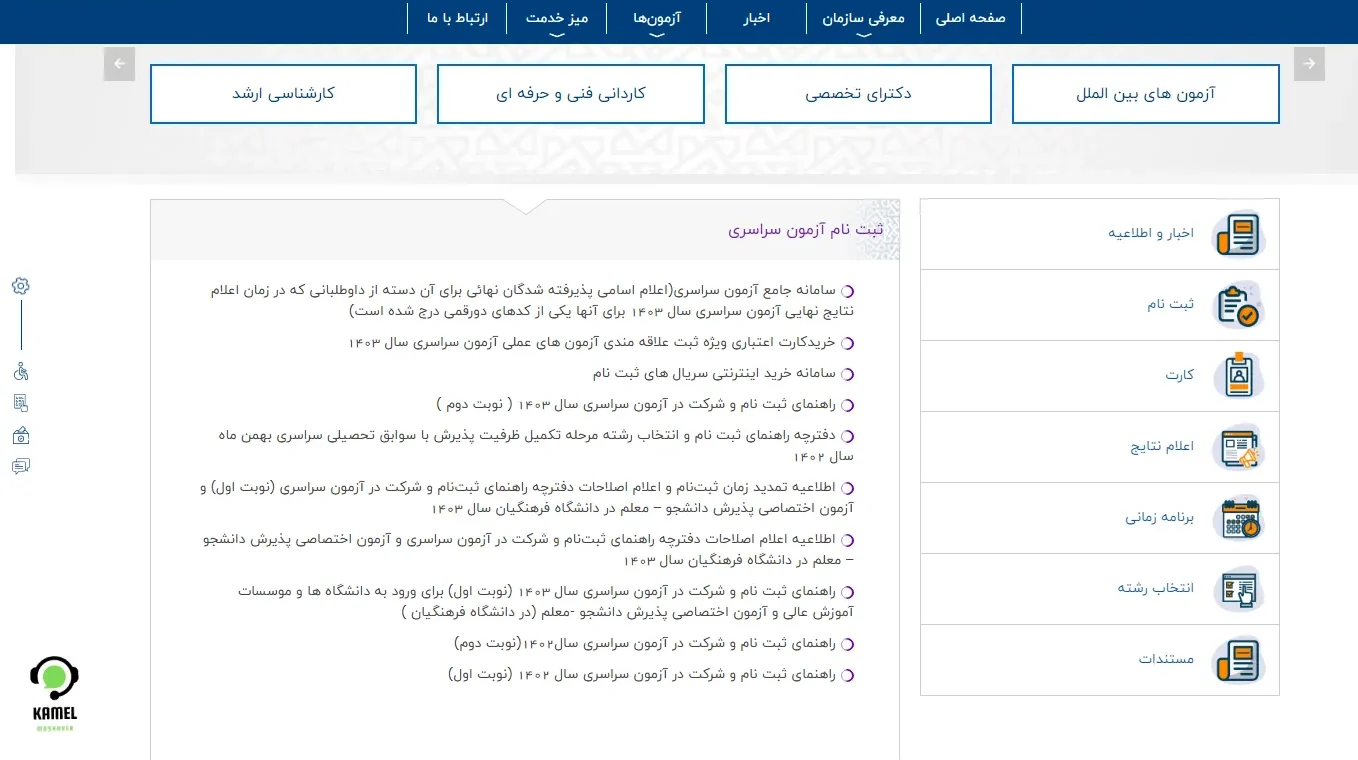Open ارتباط با ما in top navigation
The width and height of the screenshot is (1358, 760).
(457, 18)
